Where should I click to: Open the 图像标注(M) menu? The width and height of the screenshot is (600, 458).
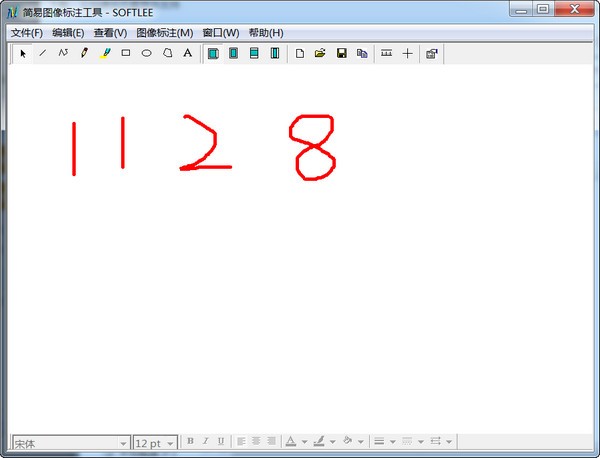[164, 33]
